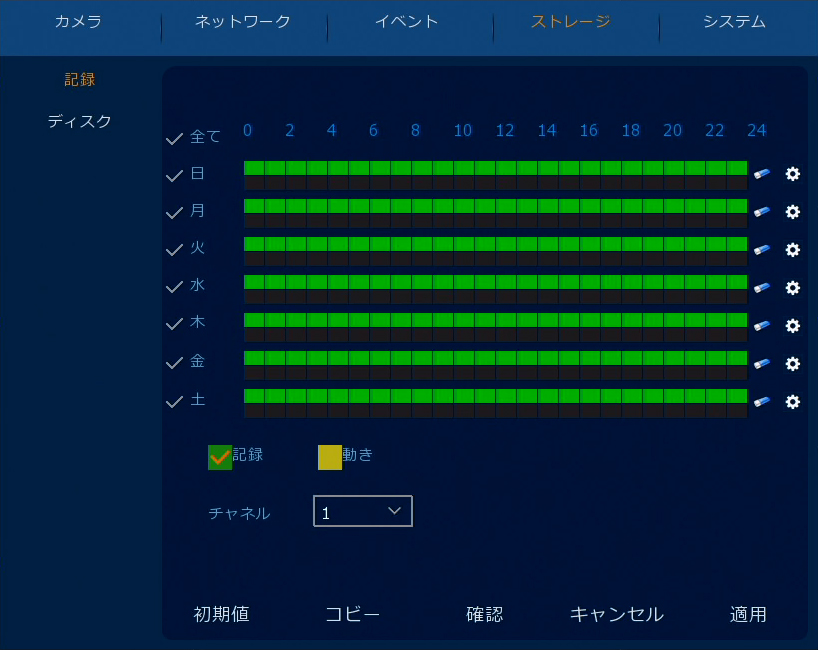Switch to the カメラ tab
This screenshot has height=650, width=818.
pos(78,21)
